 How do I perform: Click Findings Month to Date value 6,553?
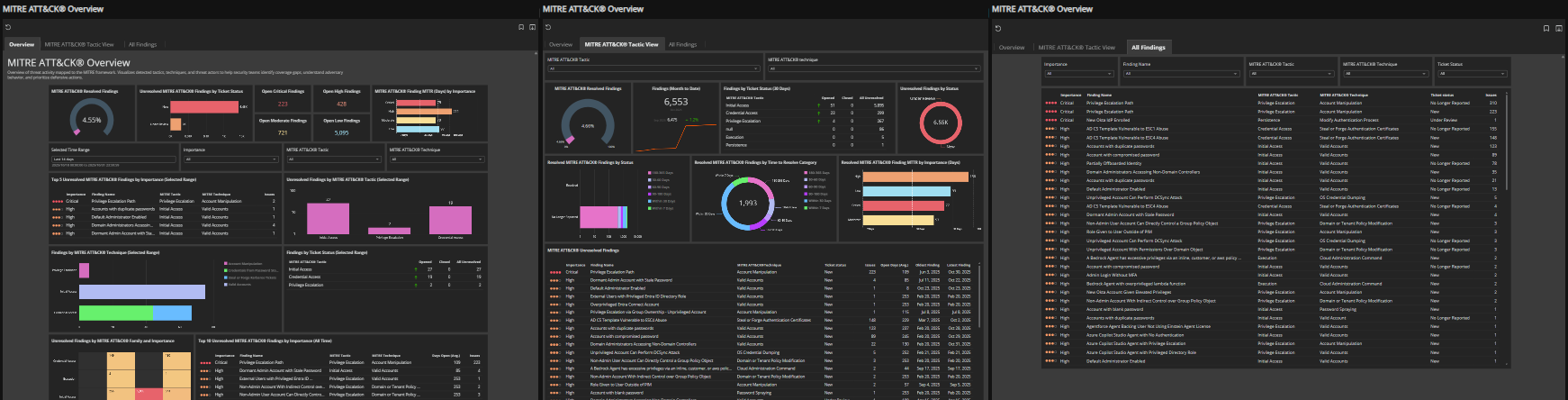click(676, 102)
